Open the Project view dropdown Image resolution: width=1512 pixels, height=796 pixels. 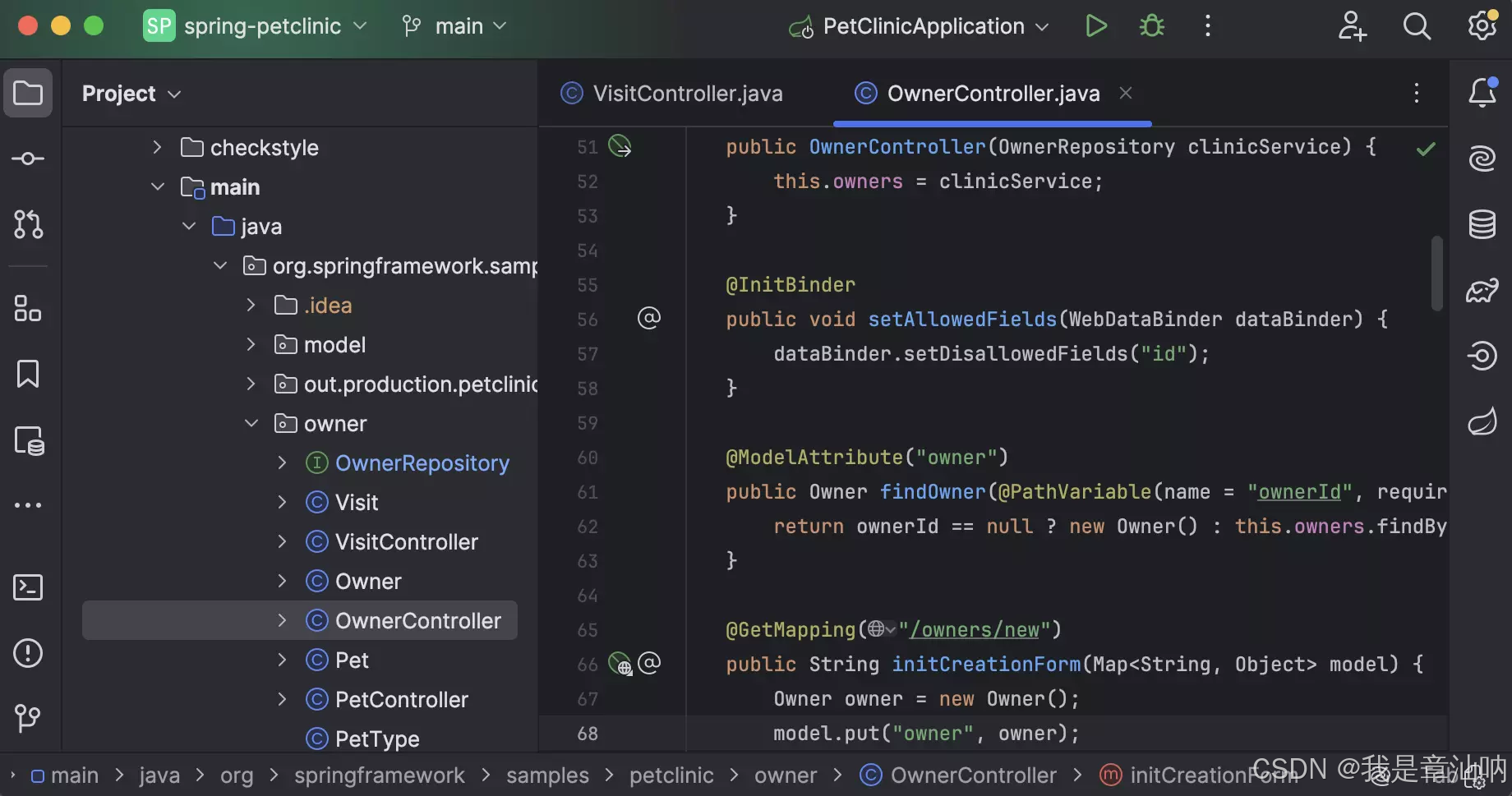131,94
